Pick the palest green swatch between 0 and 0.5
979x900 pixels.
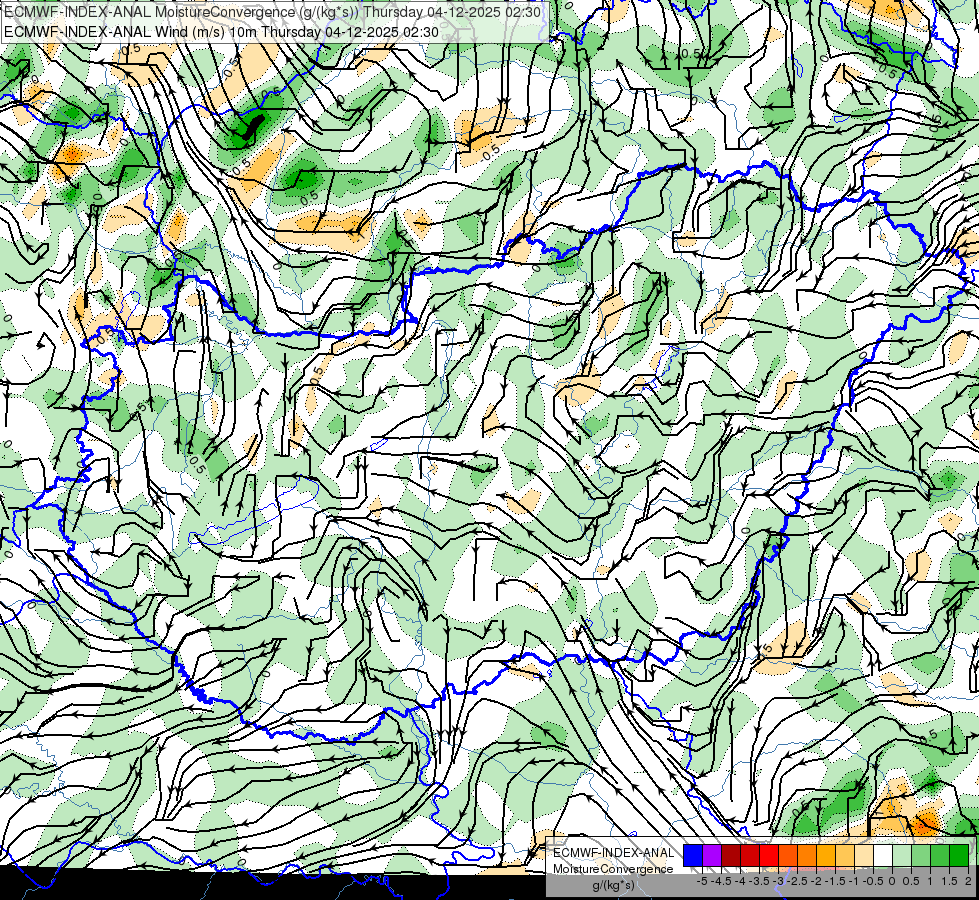902,855
